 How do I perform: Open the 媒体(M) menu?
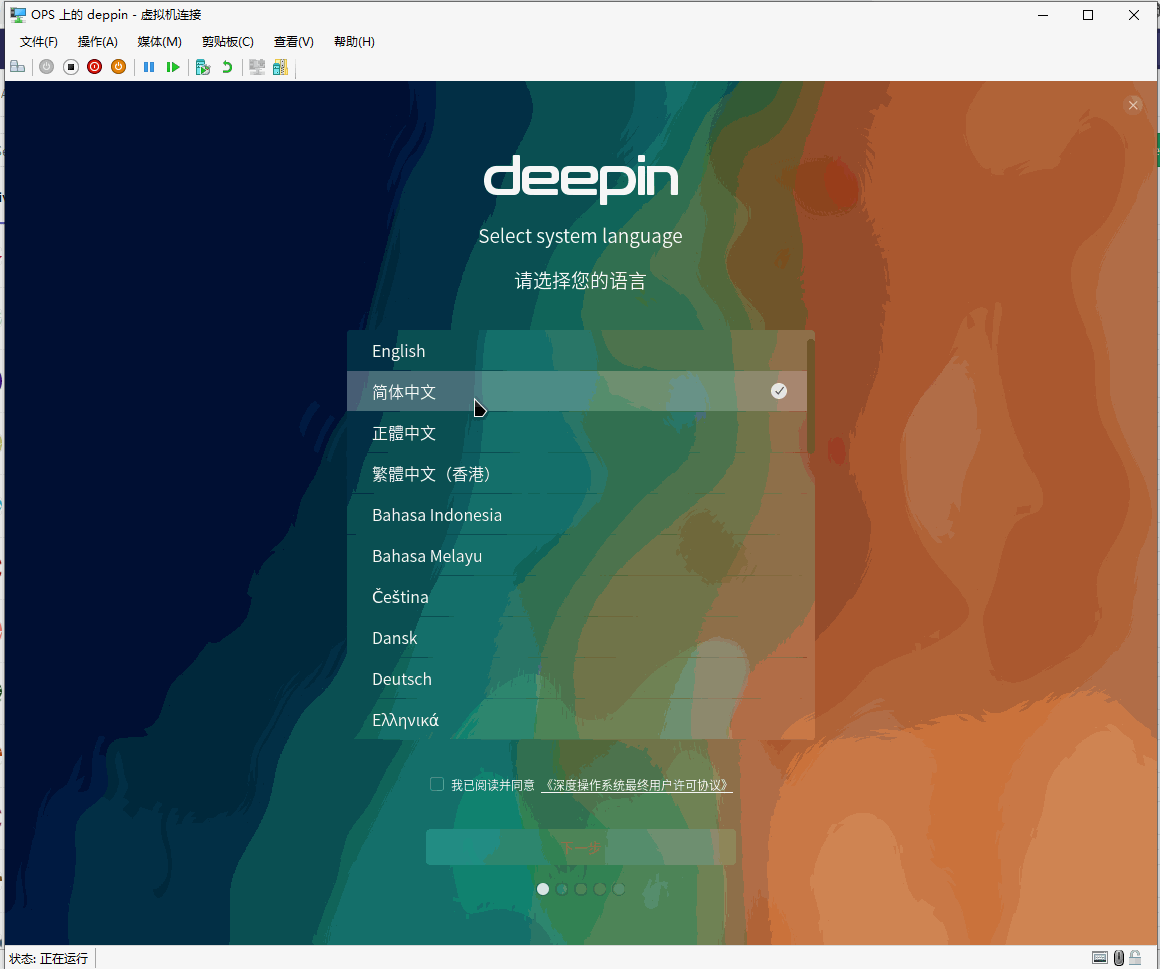[159, 41]
